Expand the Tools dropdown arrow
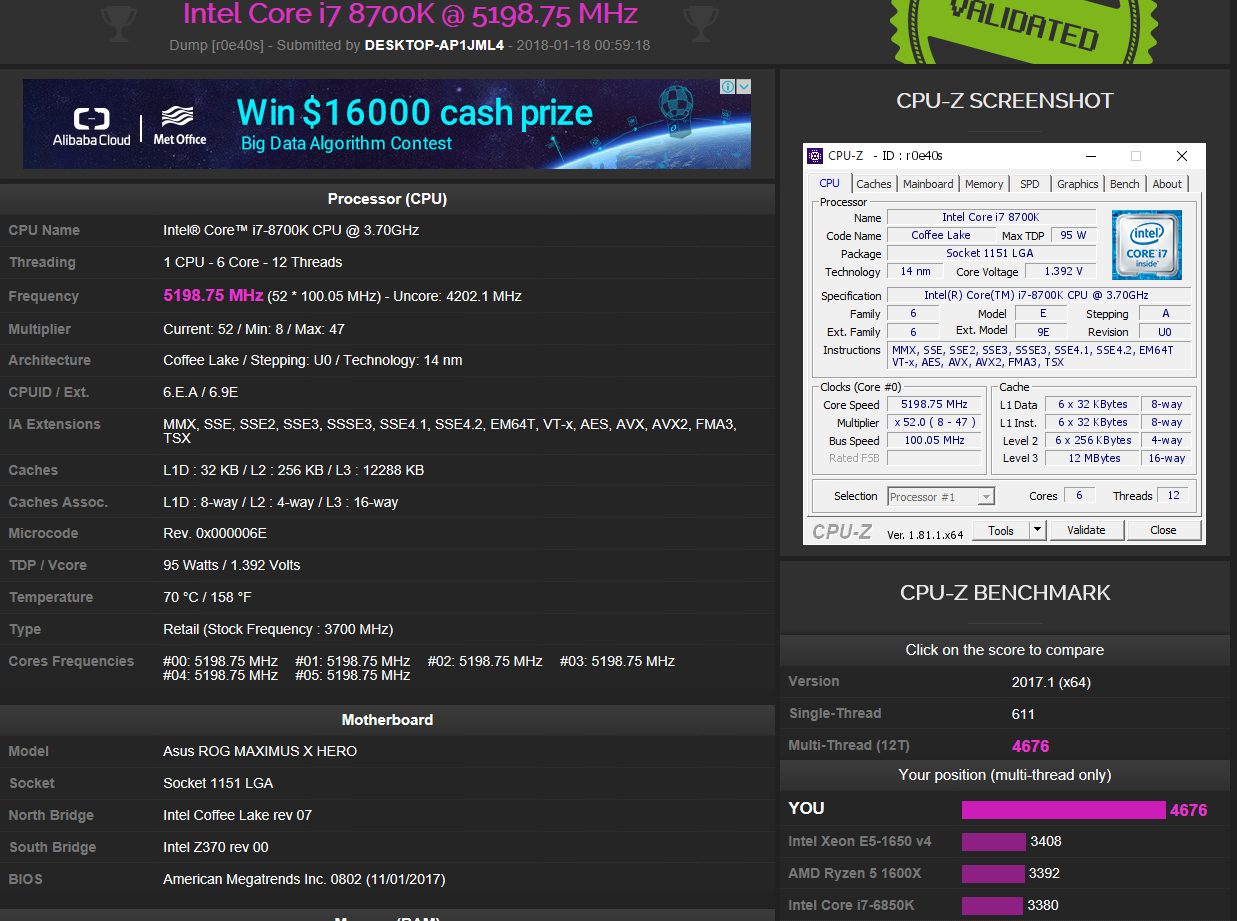1237x921 pixels. pyautogui.click(x=1037, y=531)
